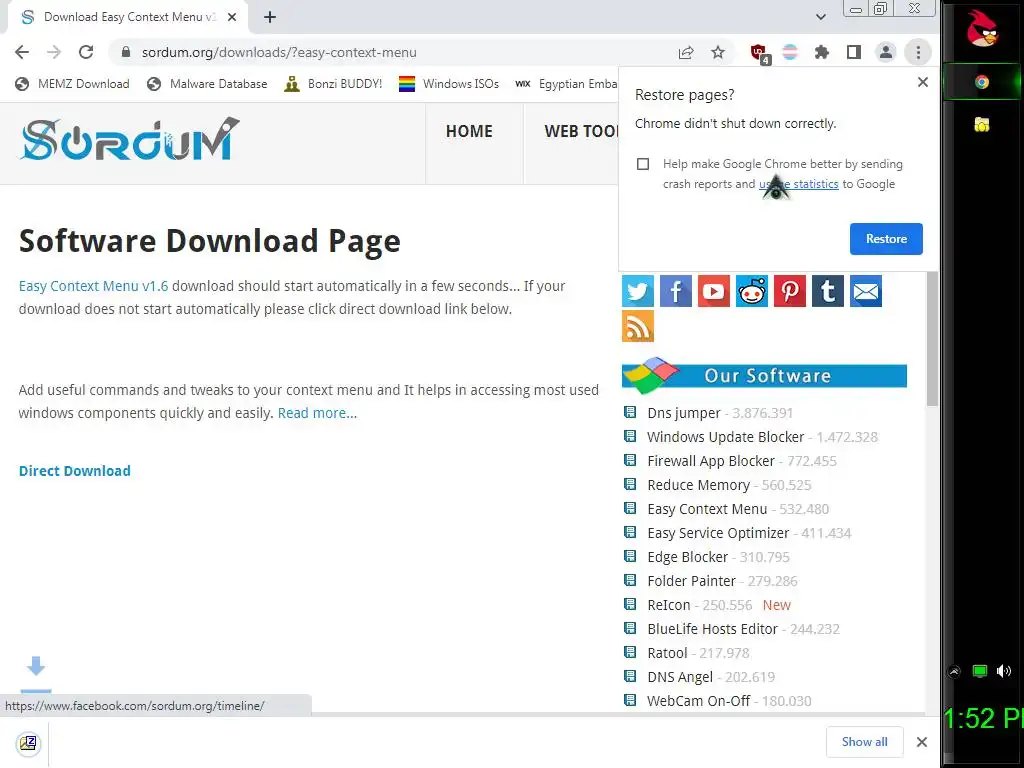Click the page vertical scrollbar
Screen dimensions: 1024x768
tap(932, 340)
